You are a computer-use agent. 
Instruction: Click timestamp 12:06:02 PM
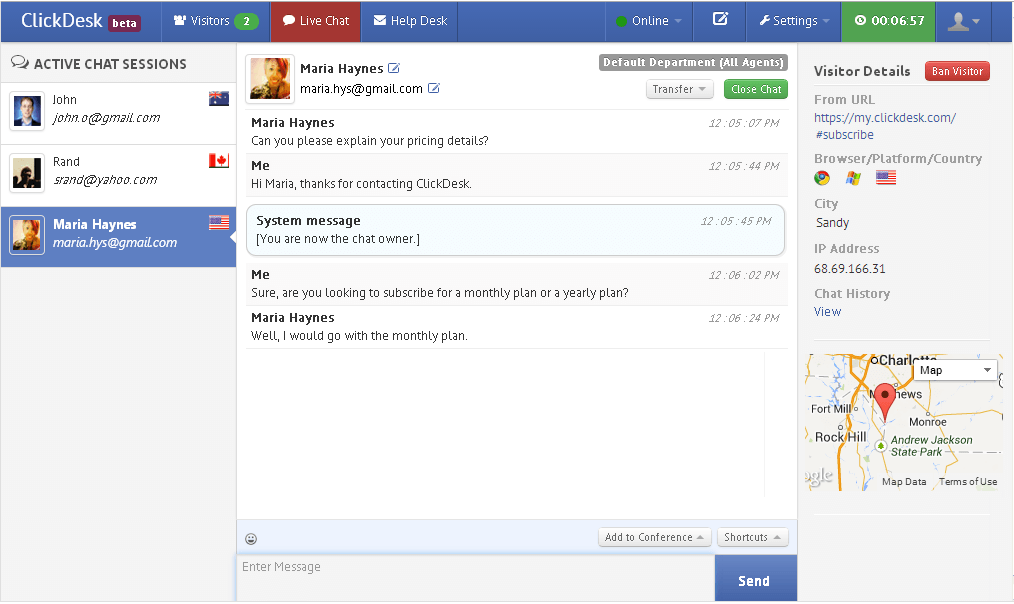tap(744, 275)
